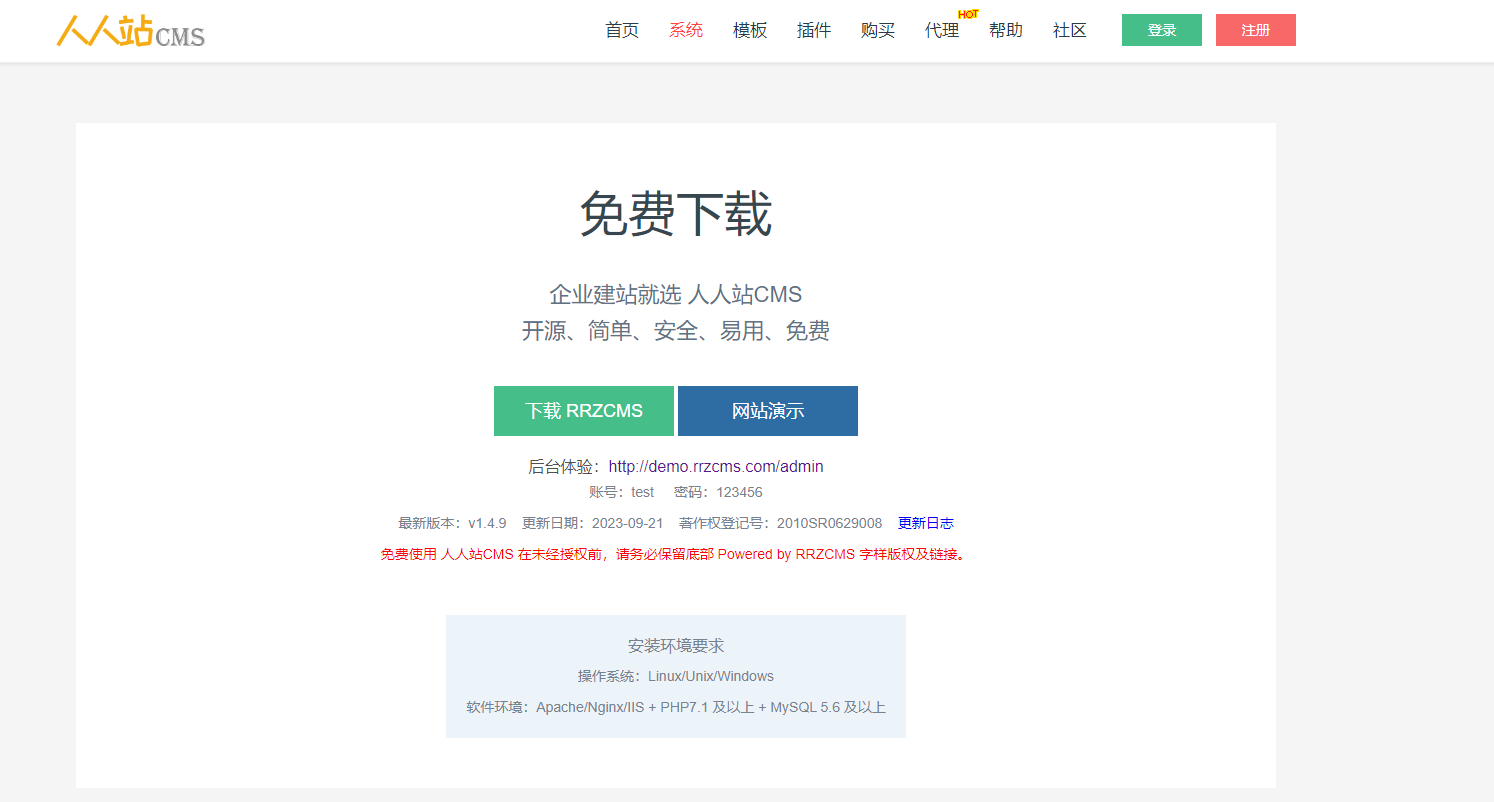Visit the 社区 page
The height and width of the screenshot is (802, 1494).
1070,30
